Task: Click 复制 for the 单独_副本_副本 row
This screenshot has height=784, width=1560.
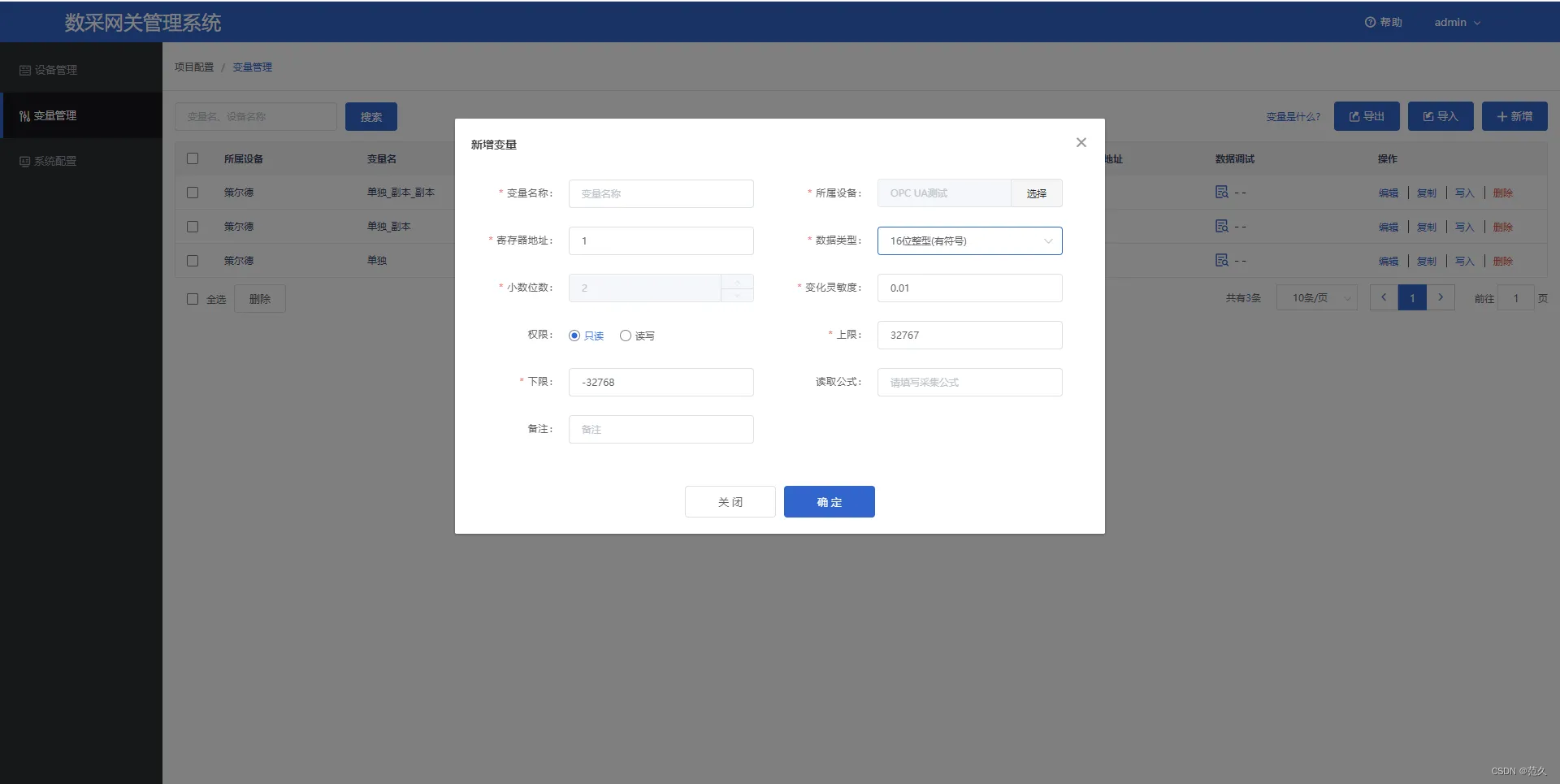Action: click(x=1427, y=193)
